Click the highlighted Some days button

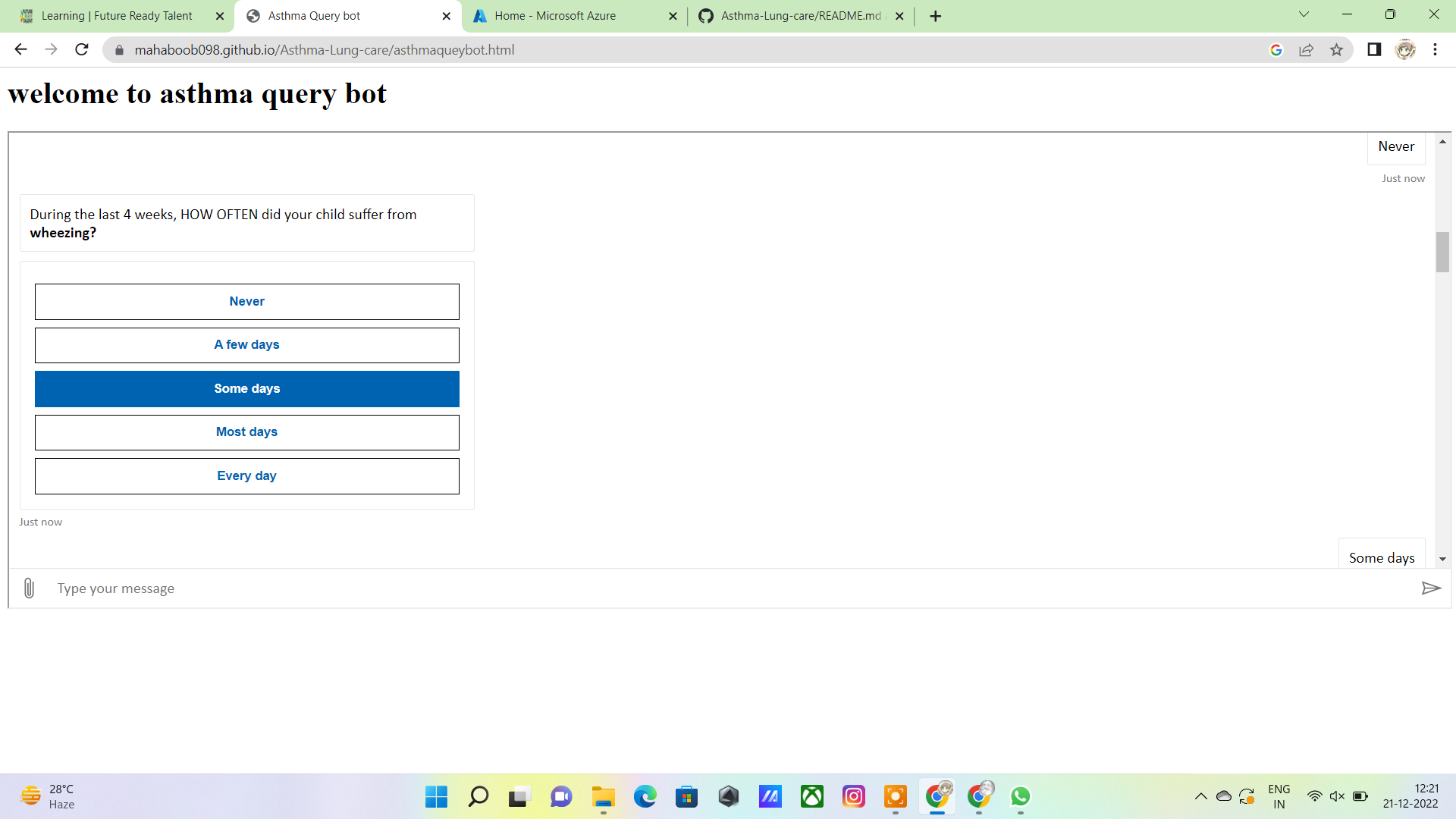pos(246,389)
